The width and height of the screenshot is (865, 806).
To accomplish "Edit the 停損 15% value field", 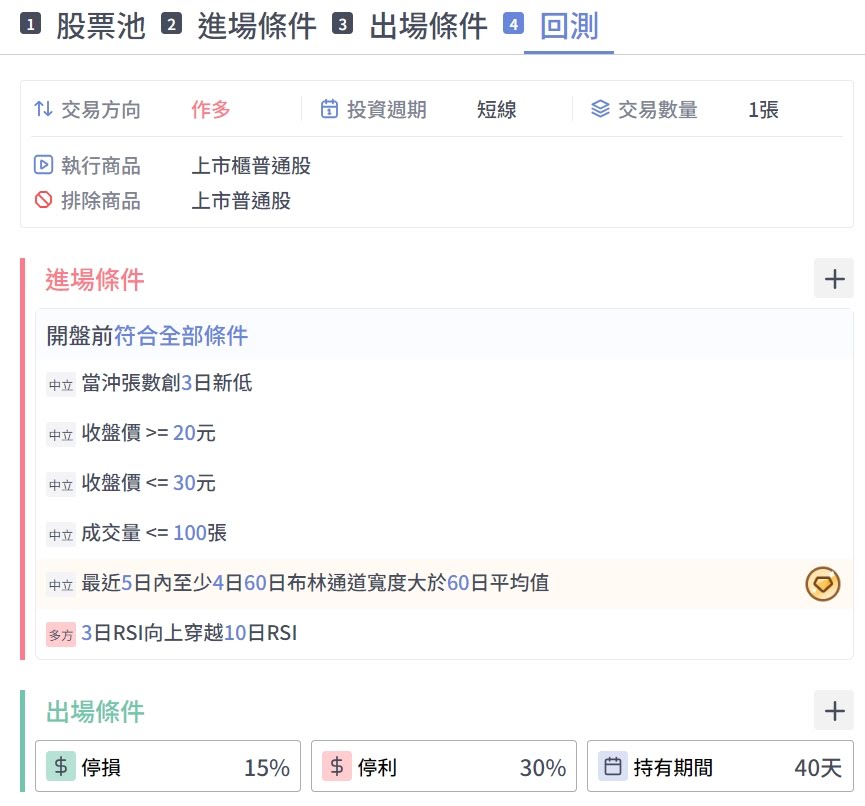I will coord(266,768).
